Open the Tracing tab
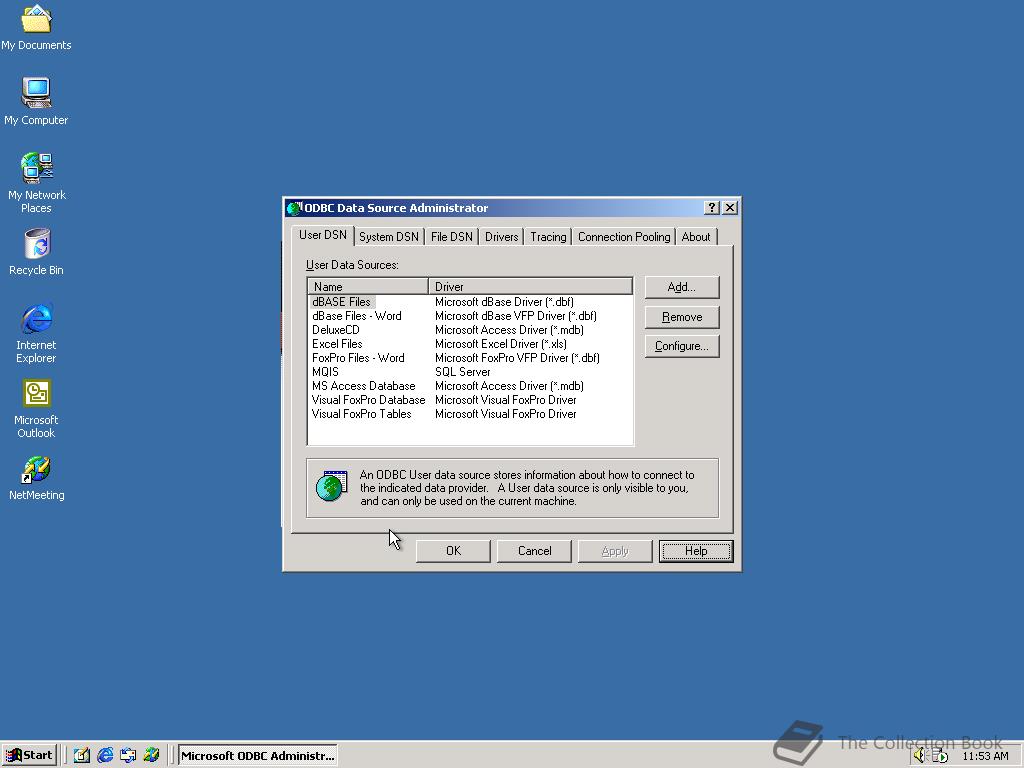1024x768 pixels. pos(548,237)
